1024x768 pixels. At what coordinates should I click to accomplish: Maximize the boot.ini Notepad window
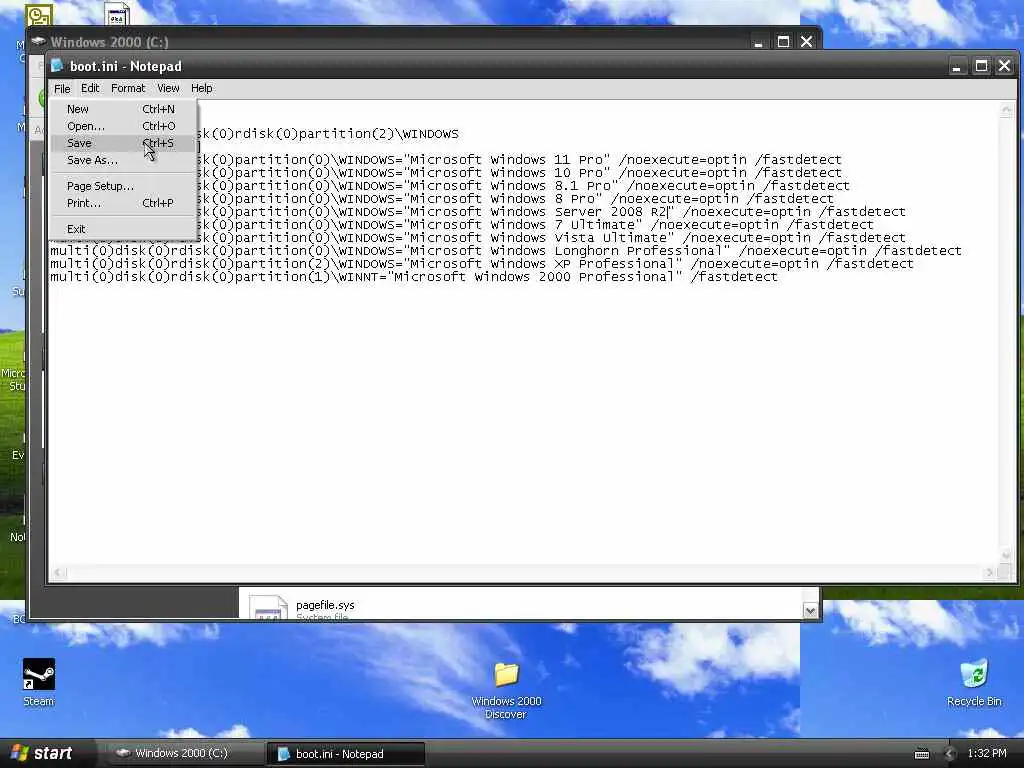981,66
